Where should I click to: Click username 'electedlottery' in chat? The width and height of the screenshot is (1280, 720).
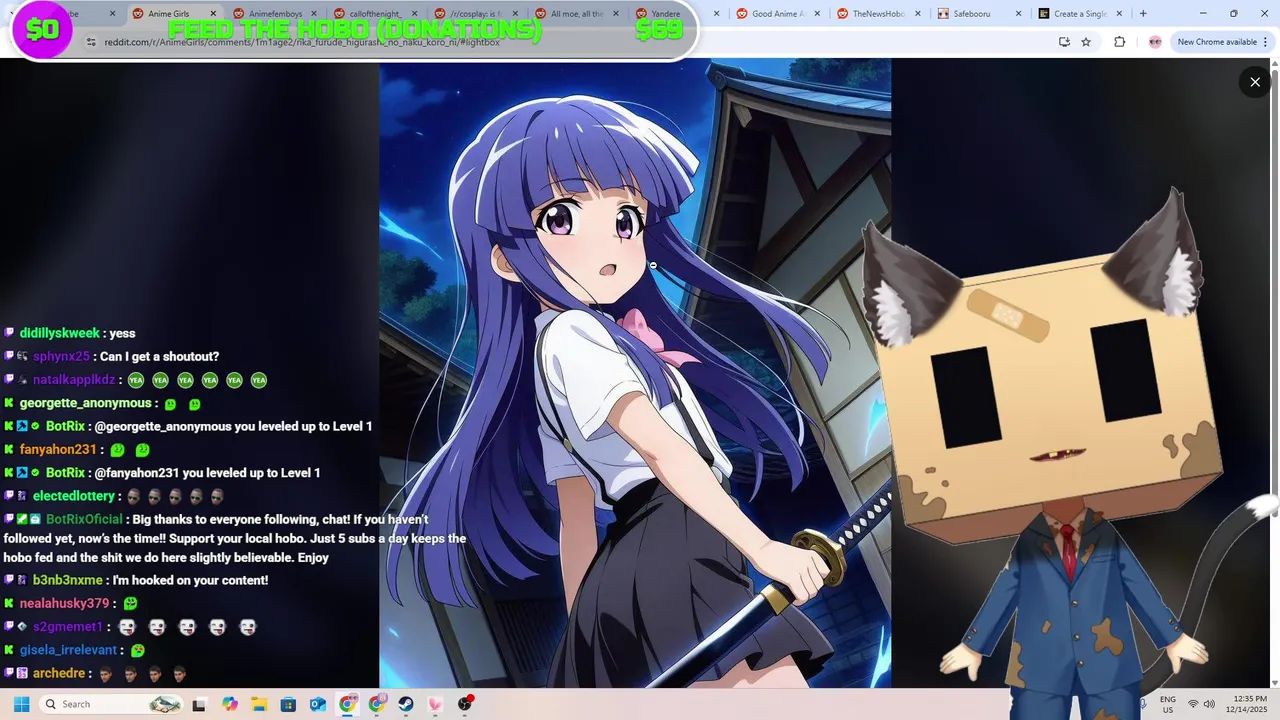[x=74, y=496]
